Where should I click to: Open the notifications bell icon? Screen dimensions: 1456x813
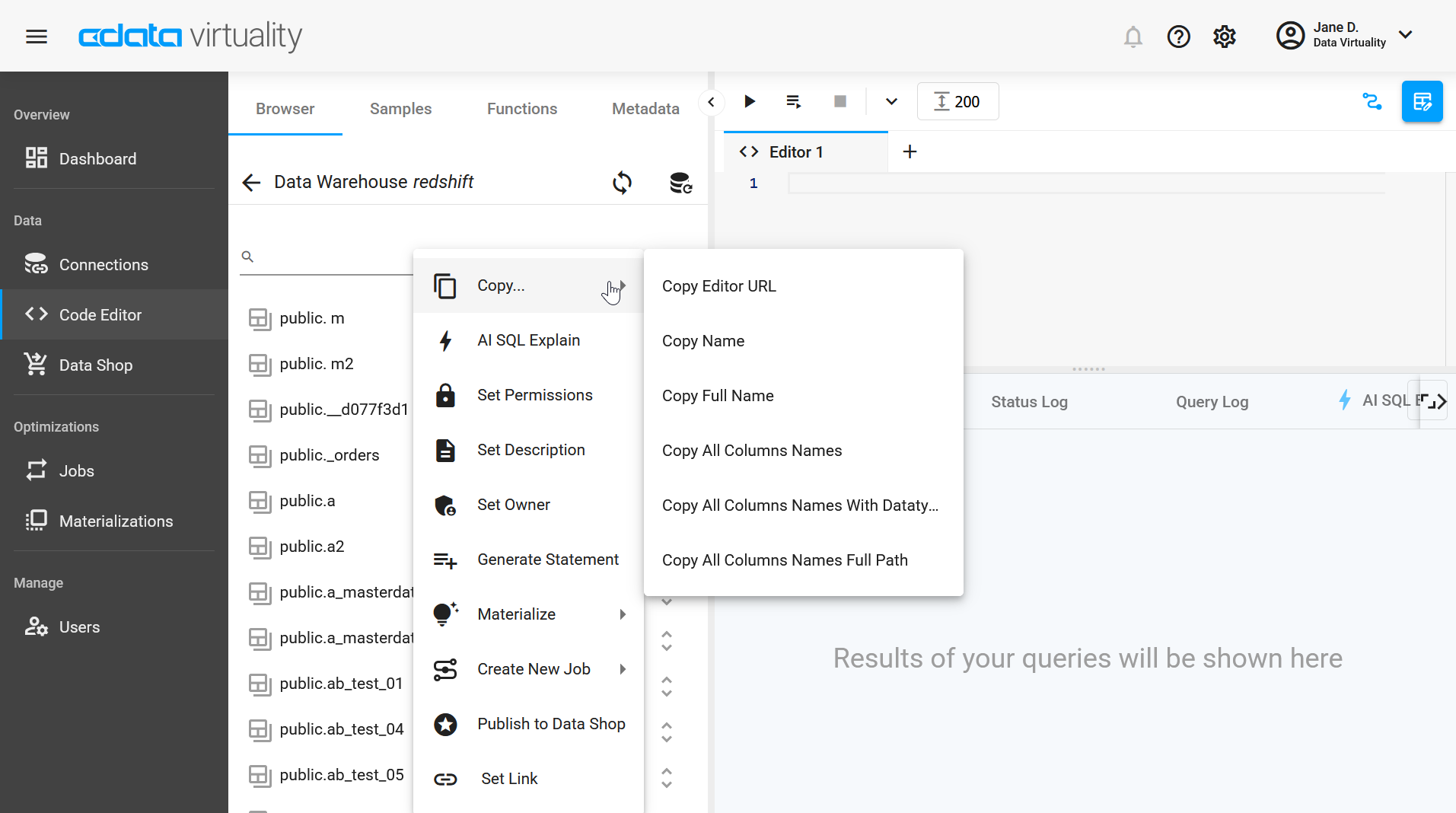pyautogui.click(x=1133, y=36)
